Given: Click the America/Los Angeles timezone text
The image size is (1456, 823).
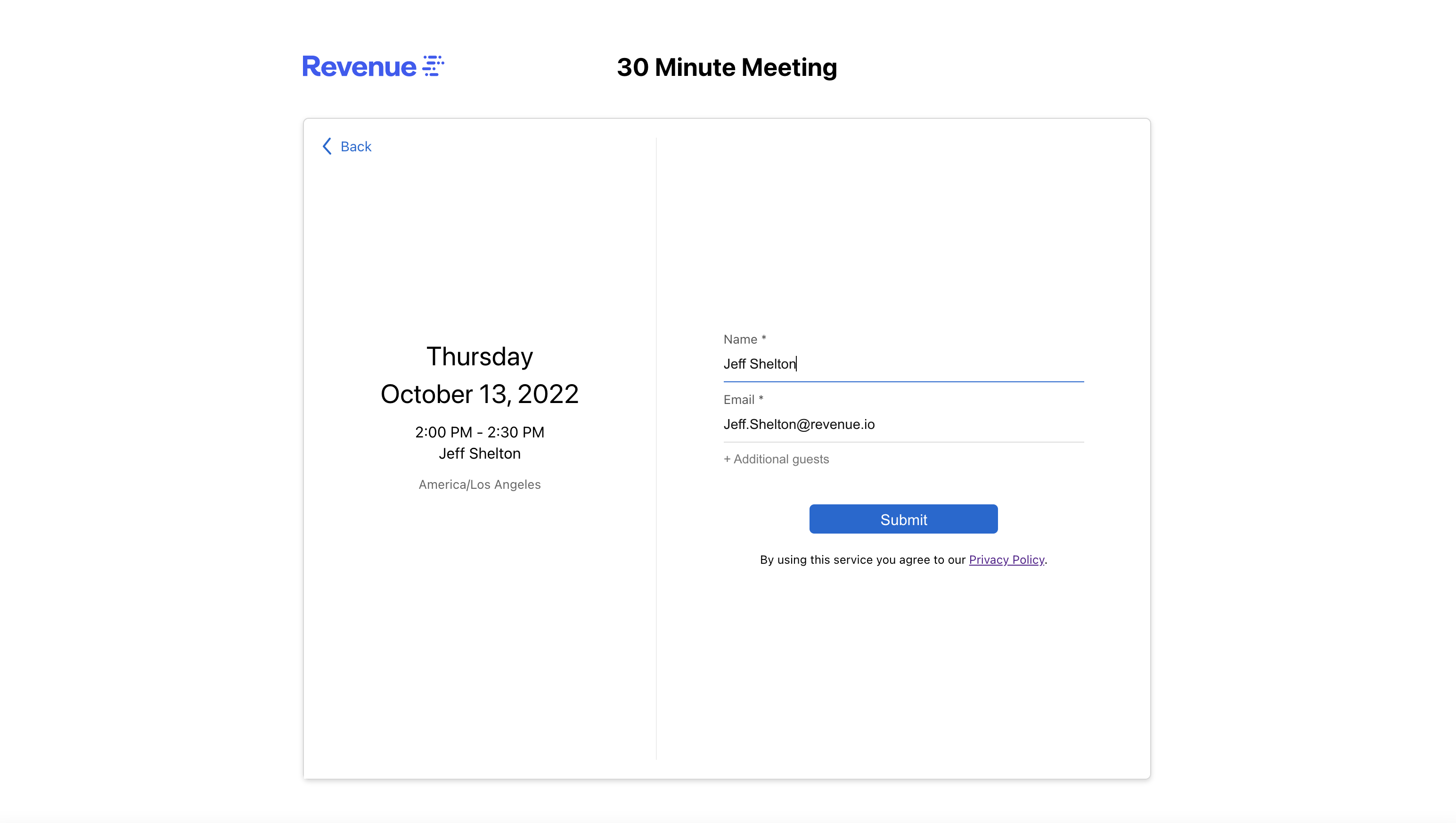Looking at the screenshot, I should pos(479,485).
